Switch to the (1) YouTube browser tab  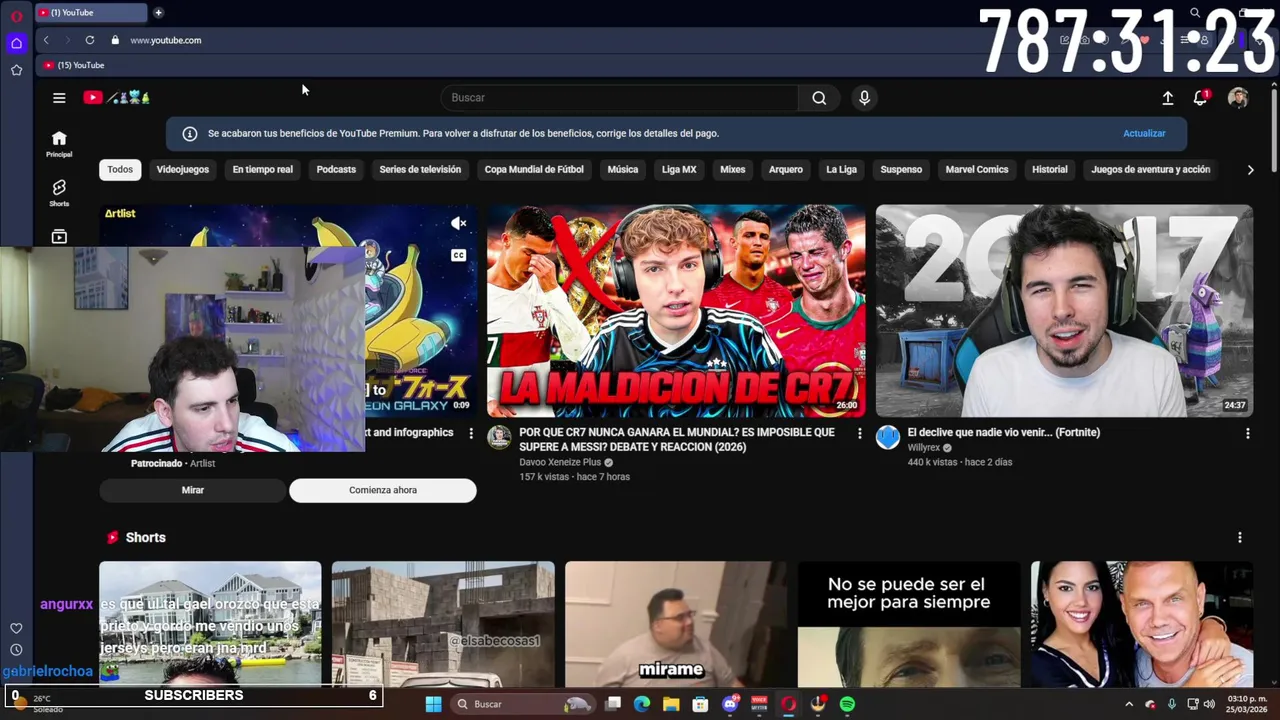pos(90,13)
